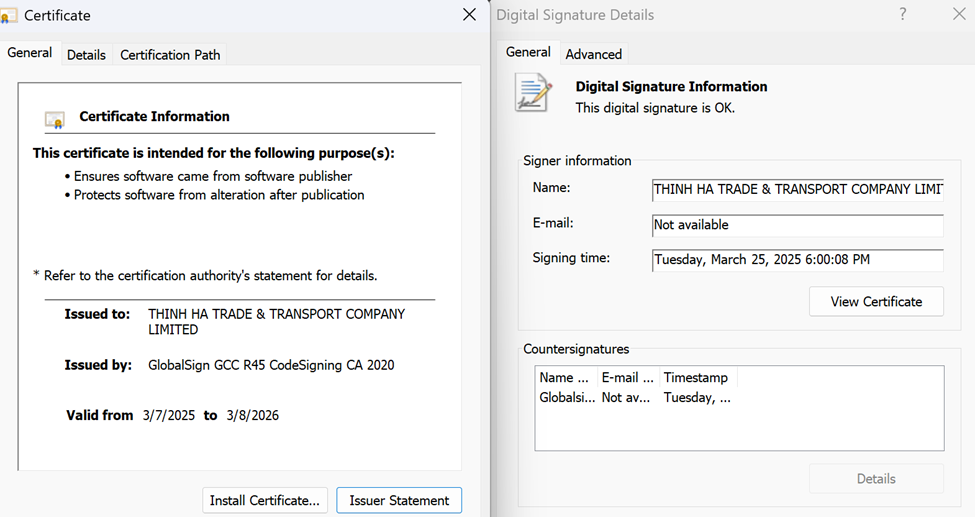Image resolution: width=975 pixels, height=517 pixels.
Task: Click the Signing time field
Action: 798,260
